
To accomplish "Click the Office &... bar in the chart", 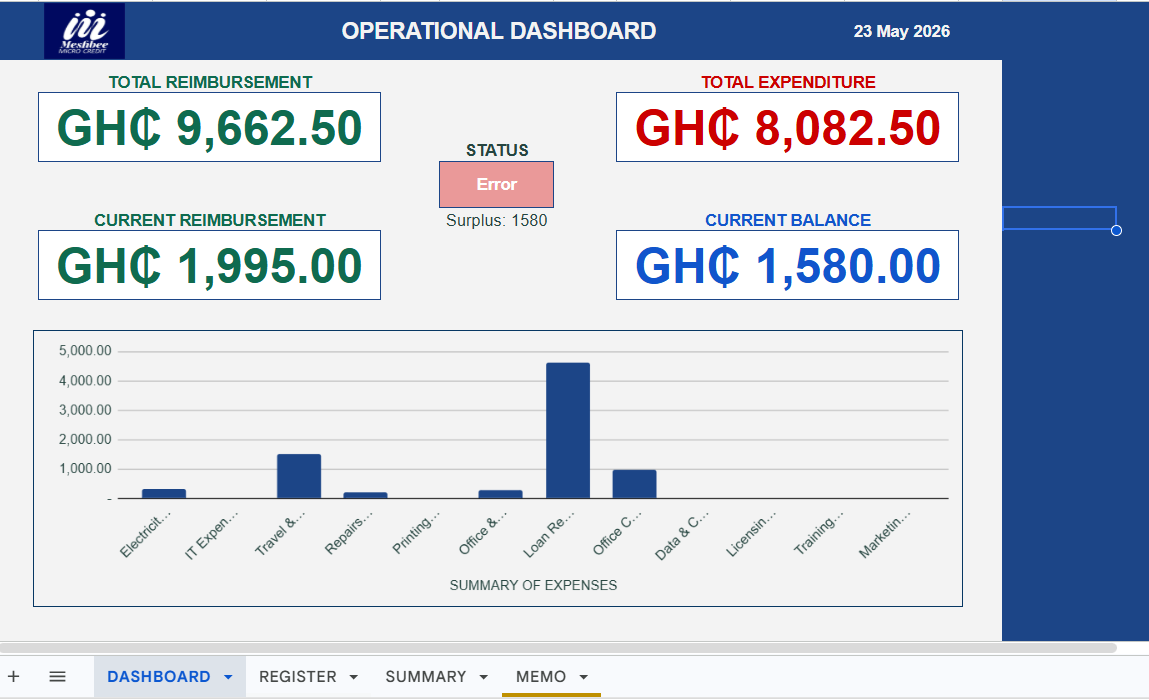I will point(500,495).
